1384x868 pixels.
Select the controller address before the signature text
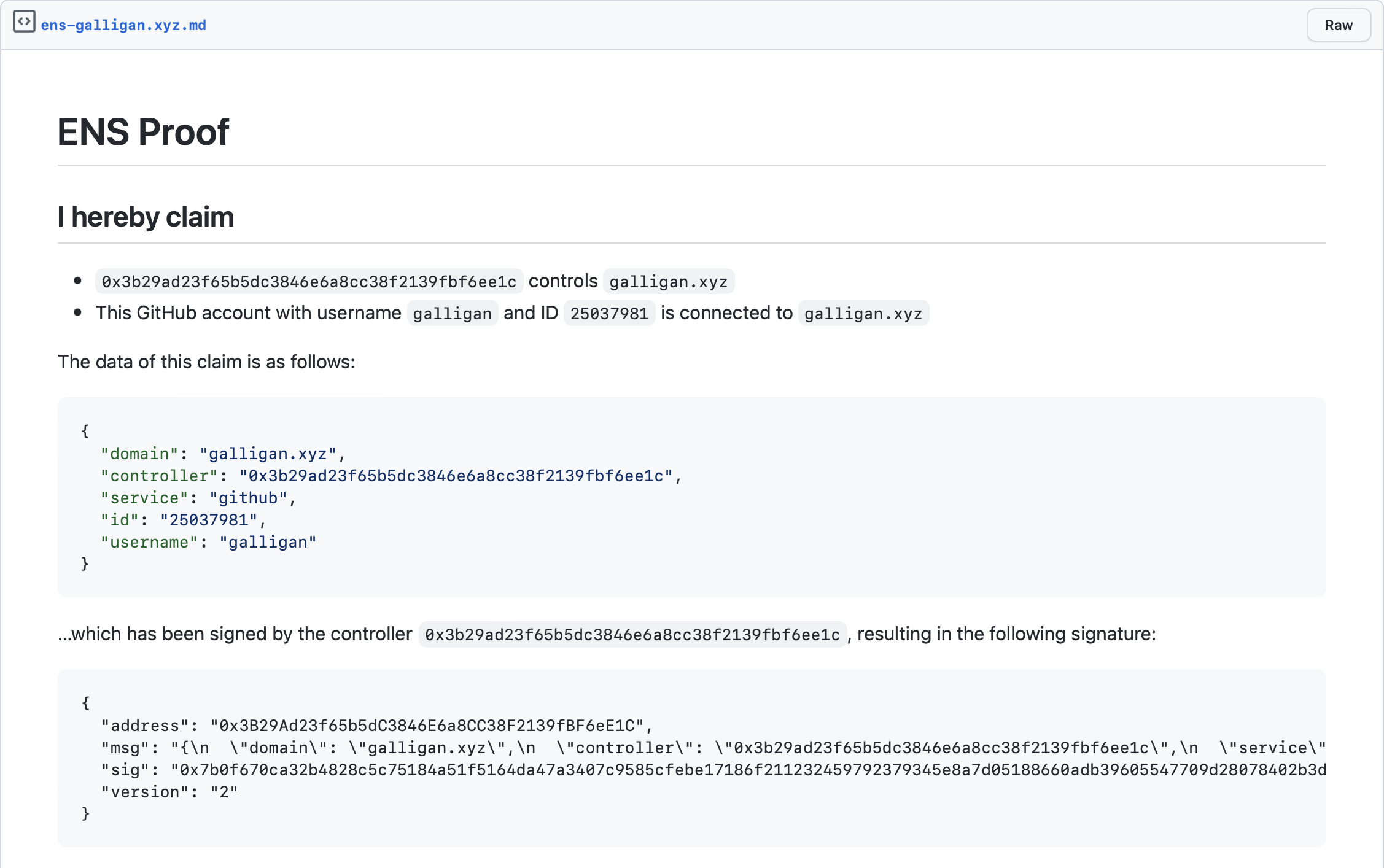pyautogui.click(x=632, y=635)
